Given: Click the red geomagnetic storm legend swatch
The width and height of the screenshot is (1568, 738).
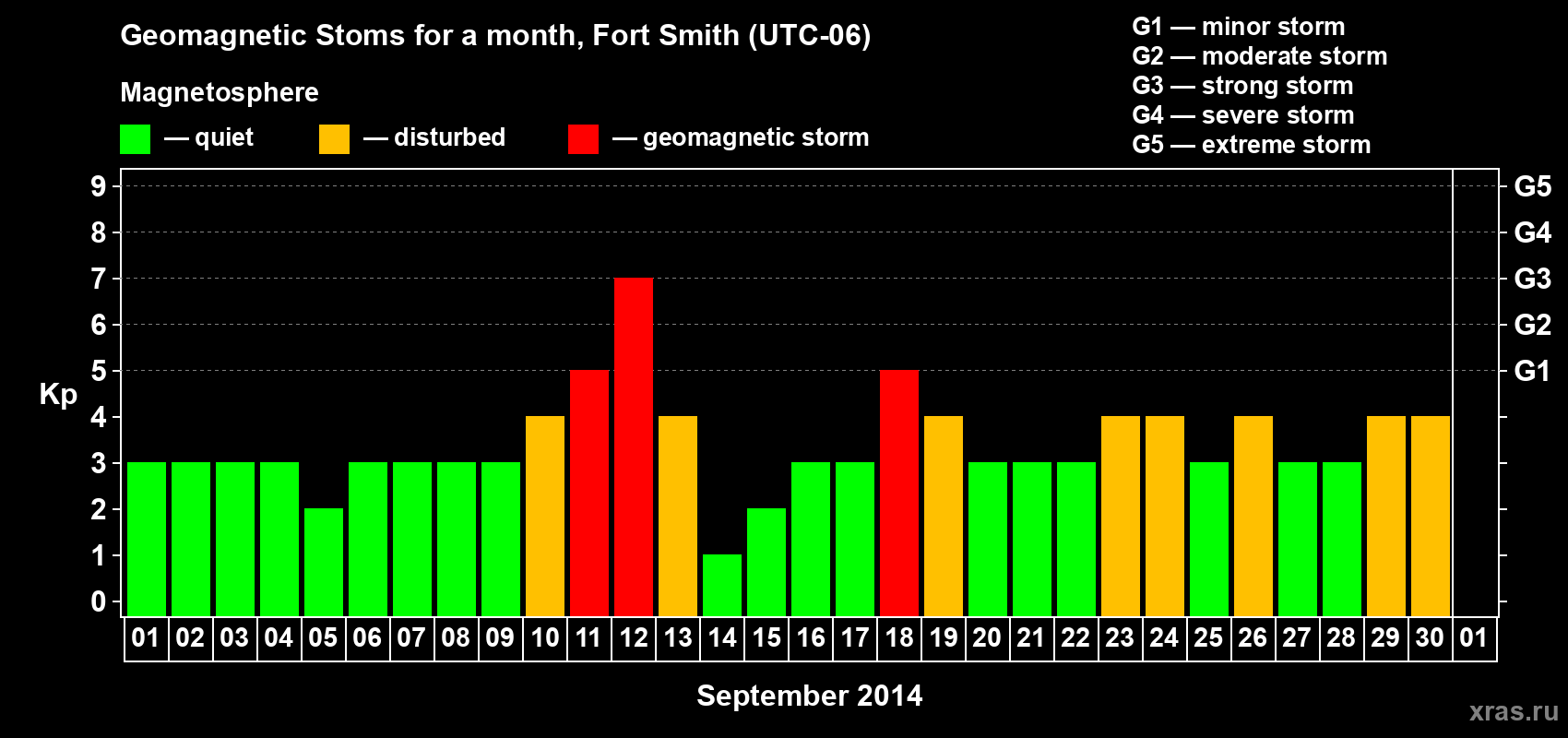Looking at the screenshot, I should (x=583, y=139).
